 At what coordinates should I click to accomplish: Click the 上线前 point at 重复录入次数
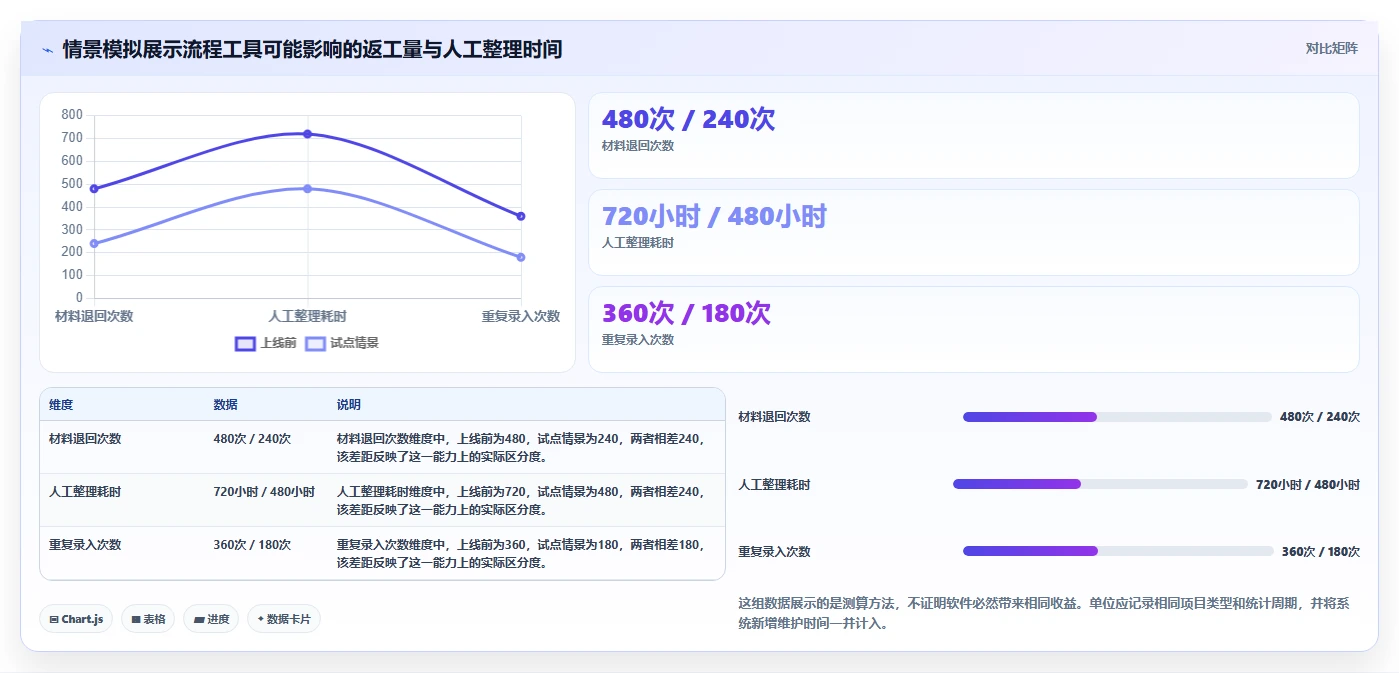(521, 216)
